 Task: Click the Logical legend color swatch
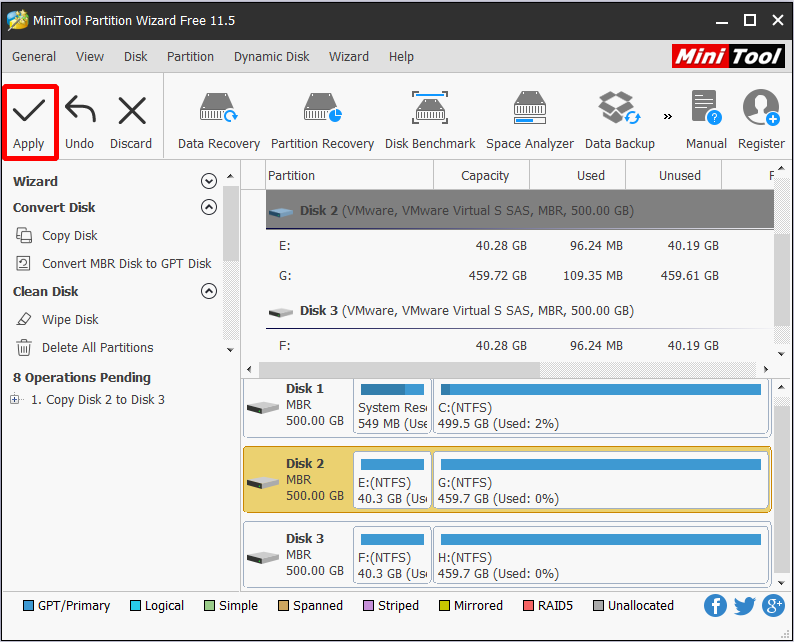click(x=135, y=606)
